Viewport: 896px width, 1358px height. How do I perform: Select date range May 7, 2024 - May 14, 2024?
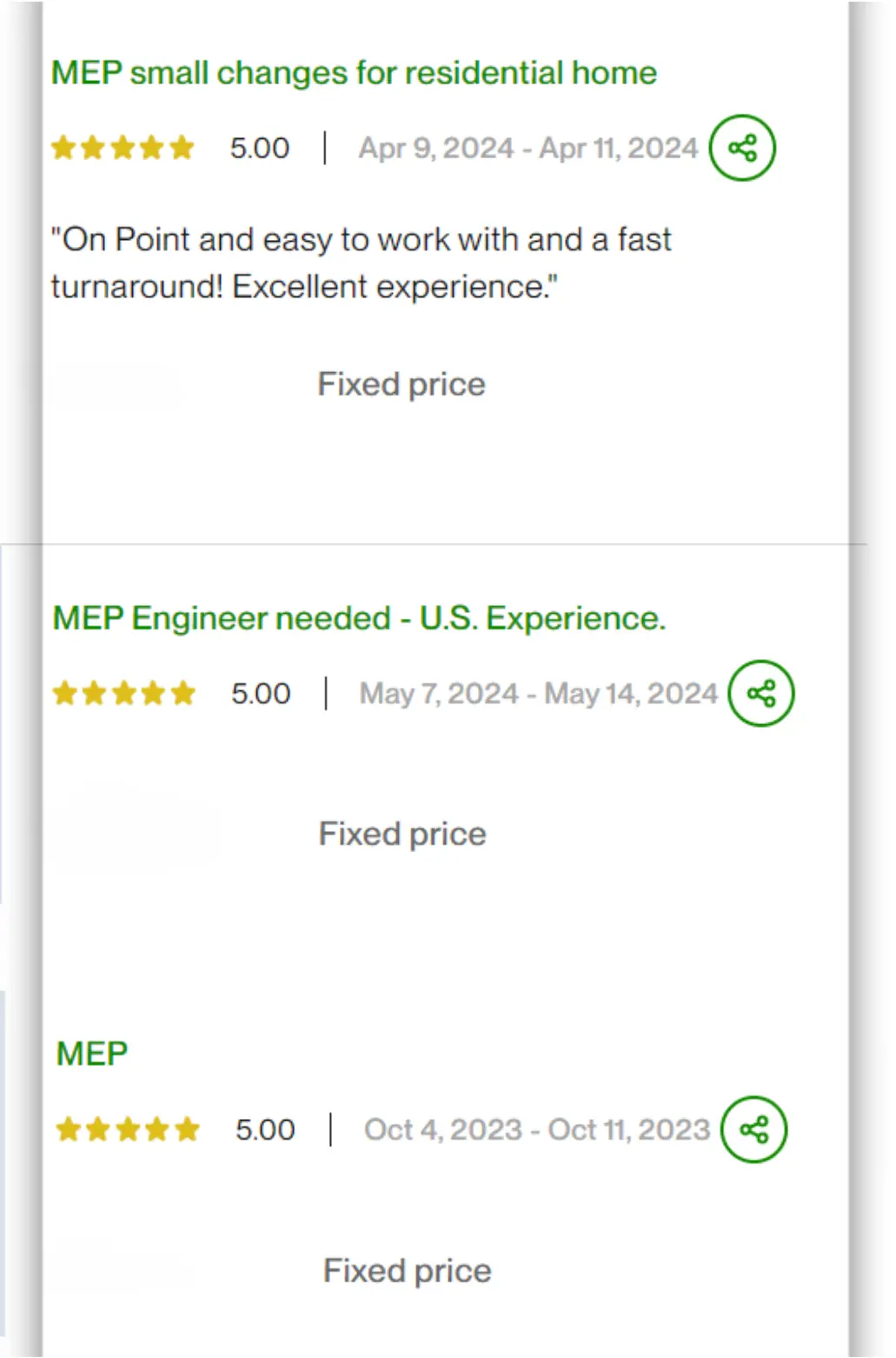pos(539,694)
